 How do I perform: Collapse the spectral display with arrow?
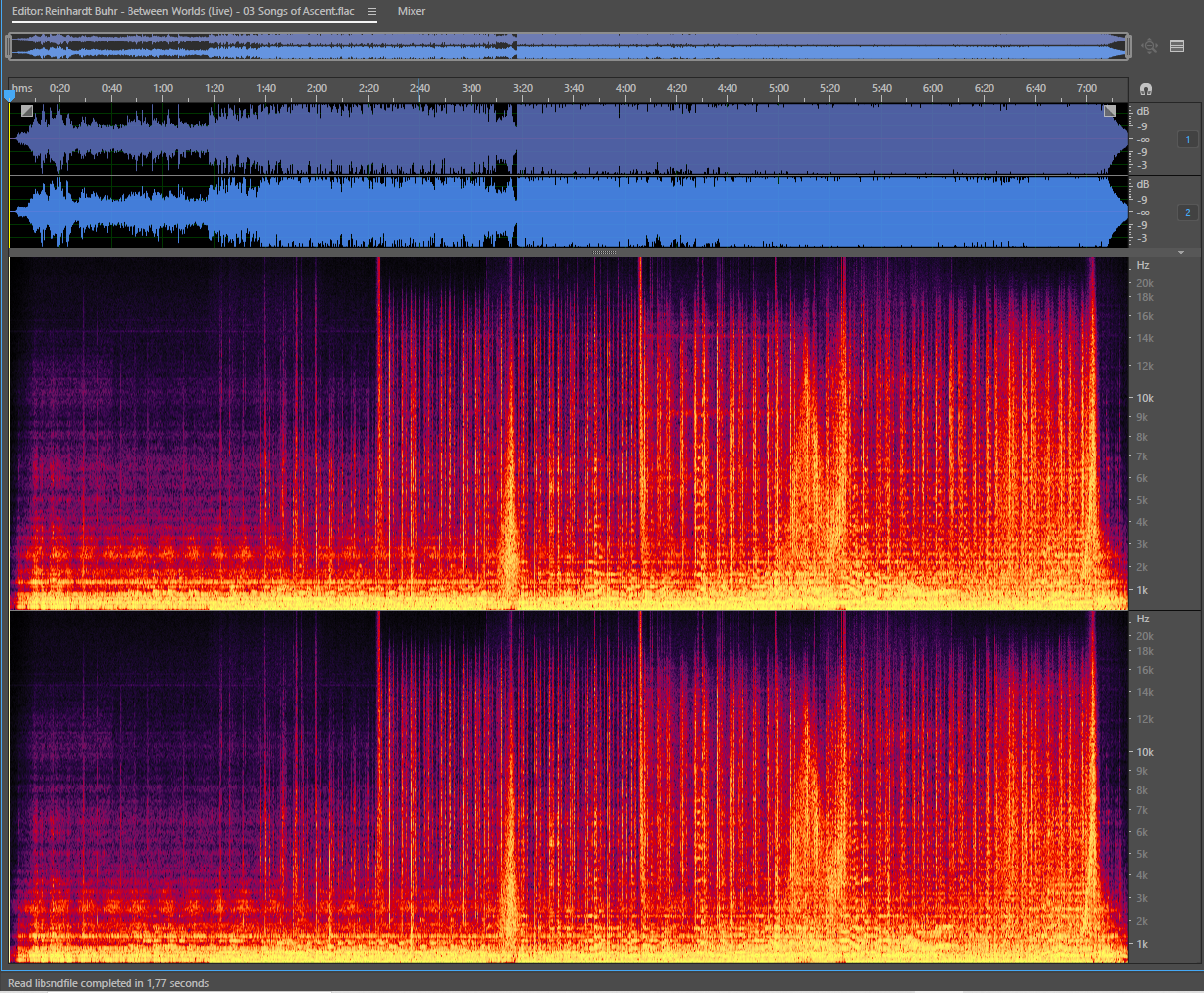pyautogui.click(x=1181, y=253)
